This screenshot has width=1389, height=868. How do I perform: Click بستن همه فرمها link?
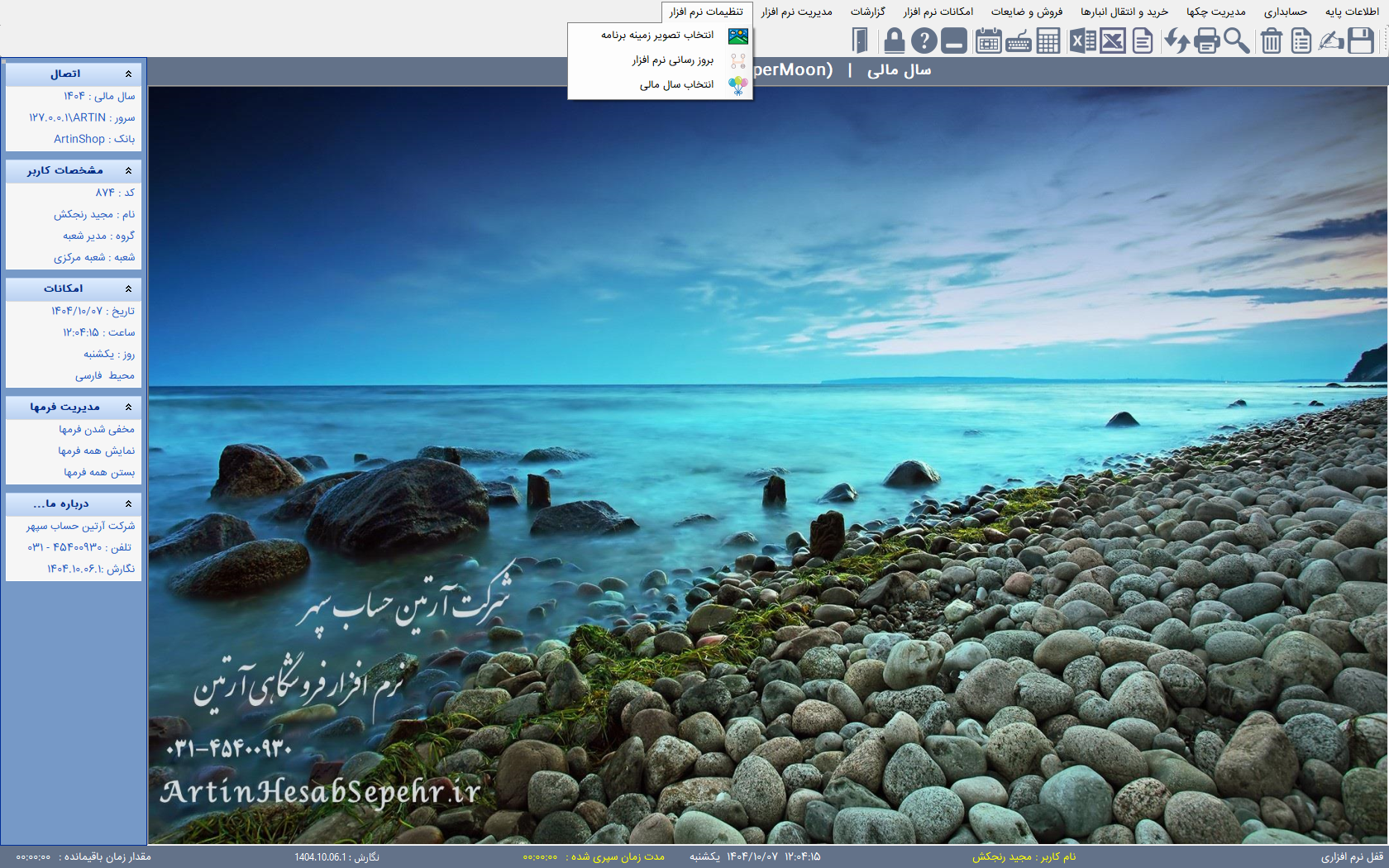point(99,473)
